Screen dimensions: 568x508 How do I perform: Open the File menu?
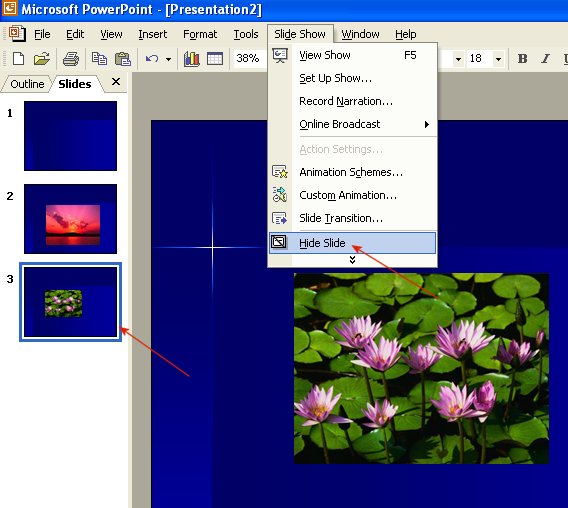(x=42, y=34)
